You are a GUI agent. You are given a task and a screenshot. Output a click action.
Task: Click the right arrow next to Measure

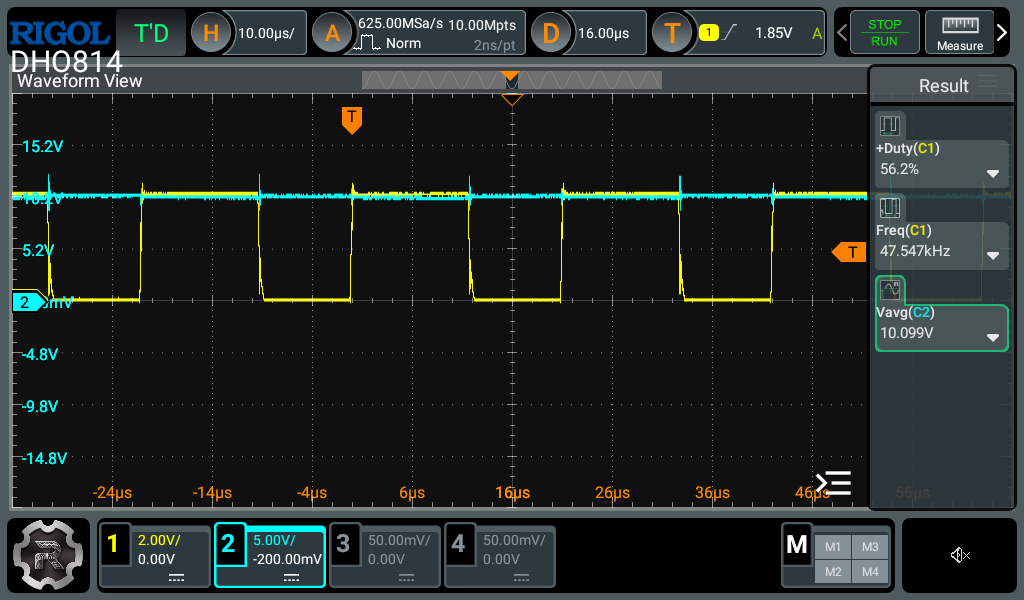(x=1002, y=33)
